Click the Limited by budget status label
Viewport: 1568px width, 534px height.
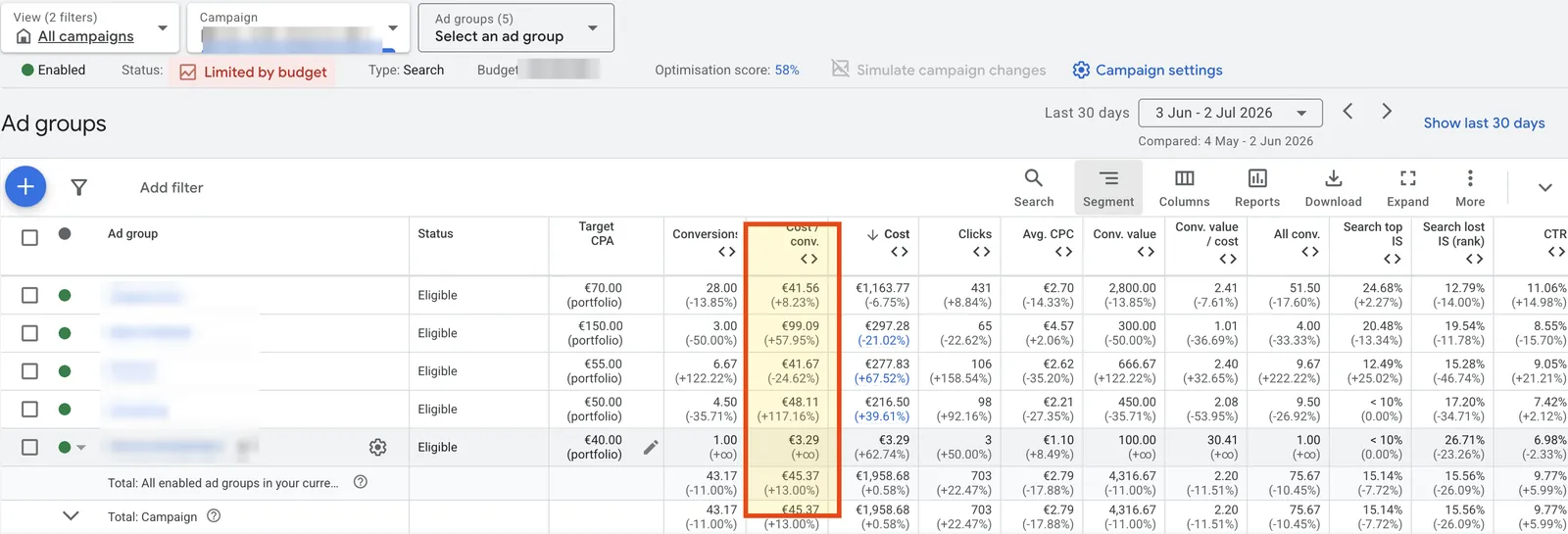coord(266,72)
